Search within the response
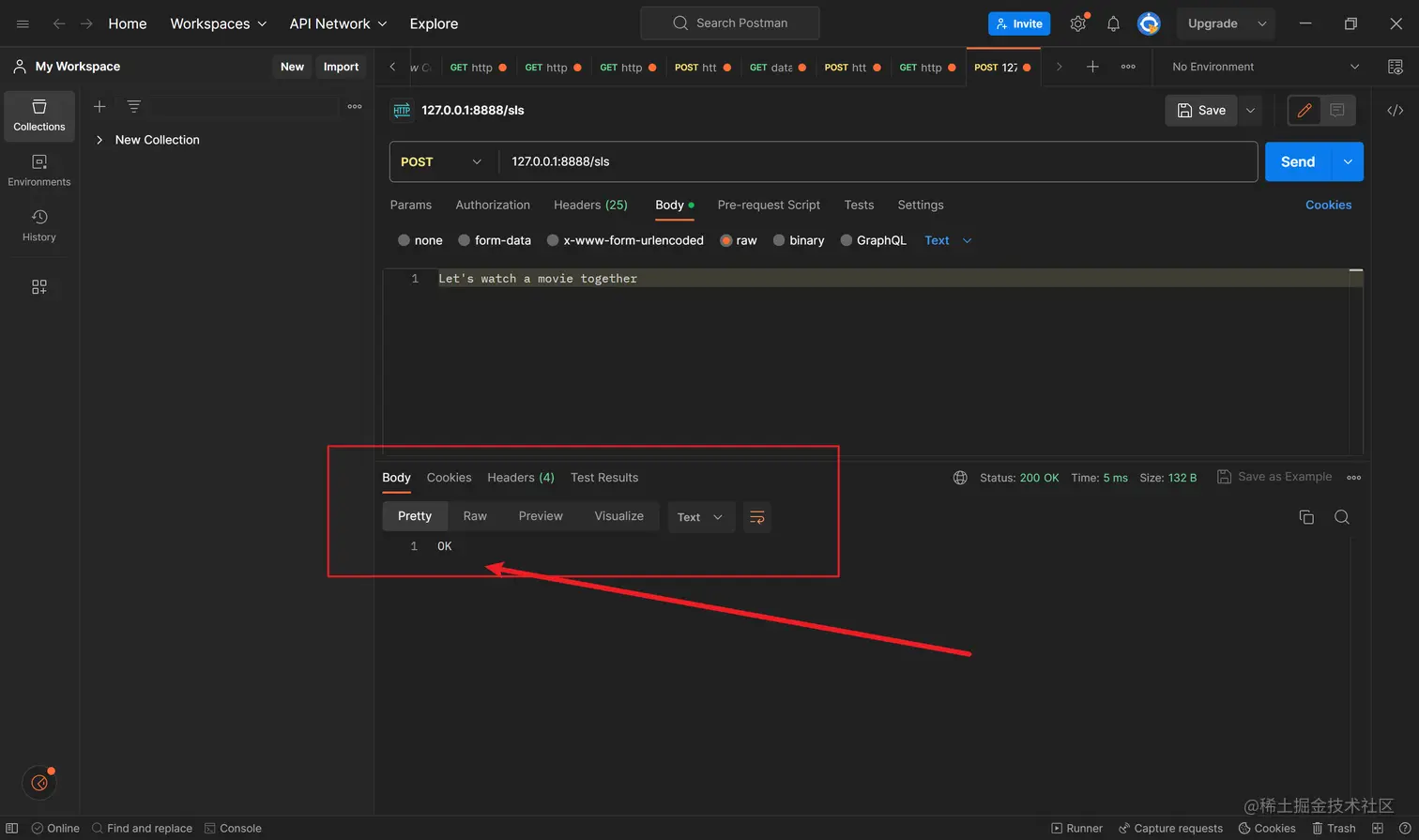Image resolution: width=1419 pixels, height=840 pixels. pos(1342,517)
